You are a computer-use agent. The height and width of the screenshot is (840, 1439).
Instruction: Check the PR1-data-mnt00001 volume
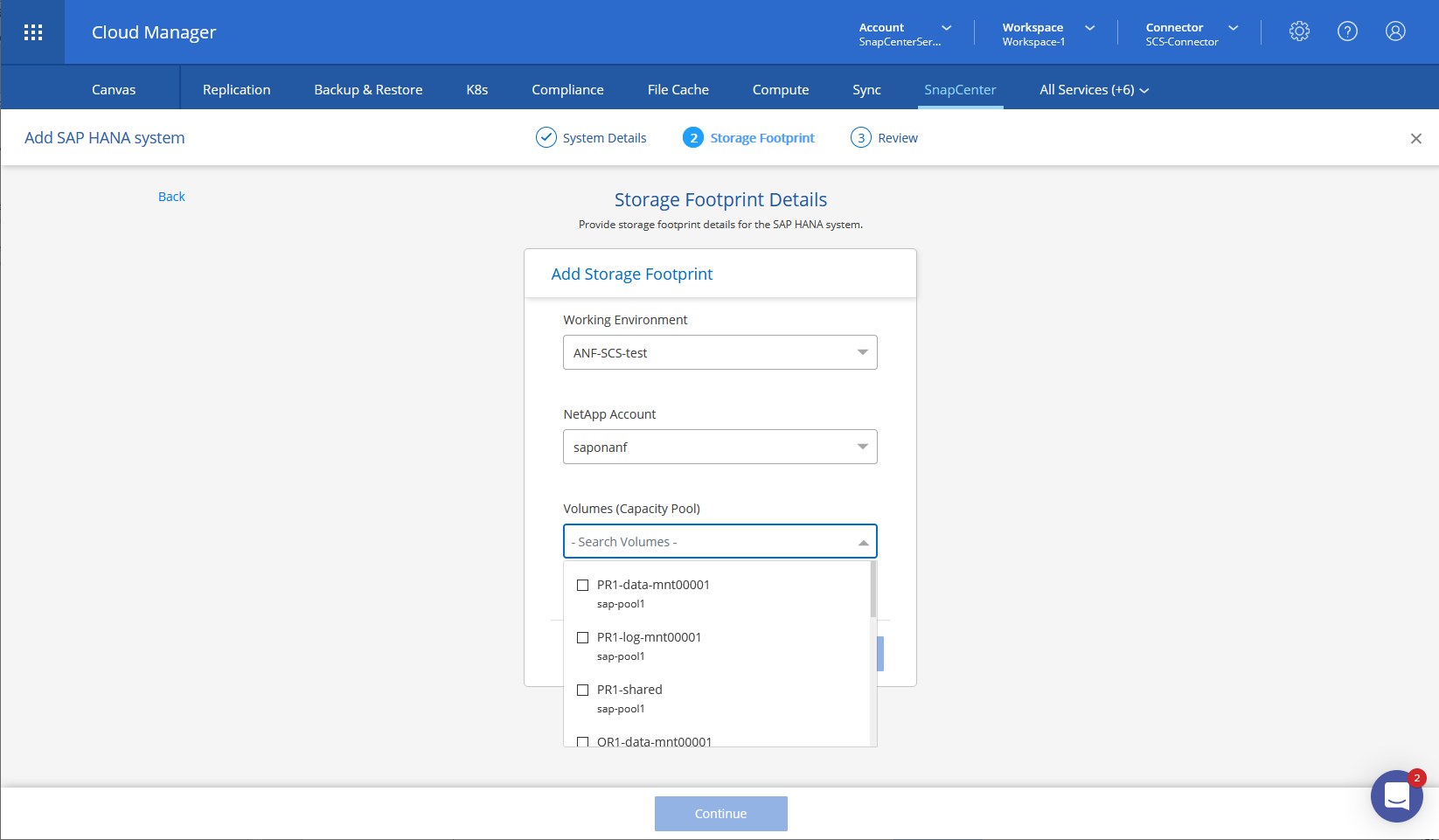tap(583, 586)
